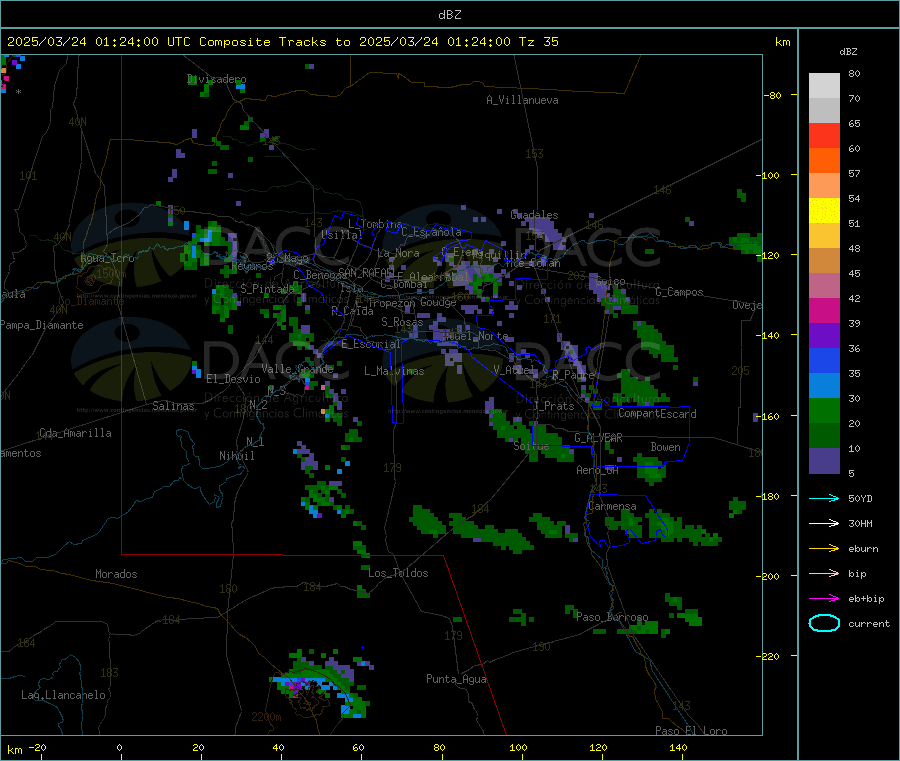Viewport: 900px width, 761px height.
Task: Click the 0 km horizontal axis tick
Action: coord(119,747)
